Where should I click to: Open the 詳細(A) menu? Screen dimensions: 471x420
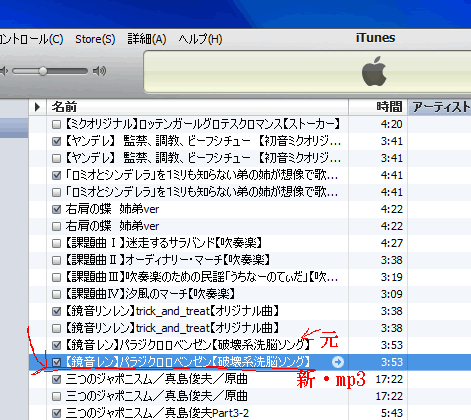(x=147, y=39)
